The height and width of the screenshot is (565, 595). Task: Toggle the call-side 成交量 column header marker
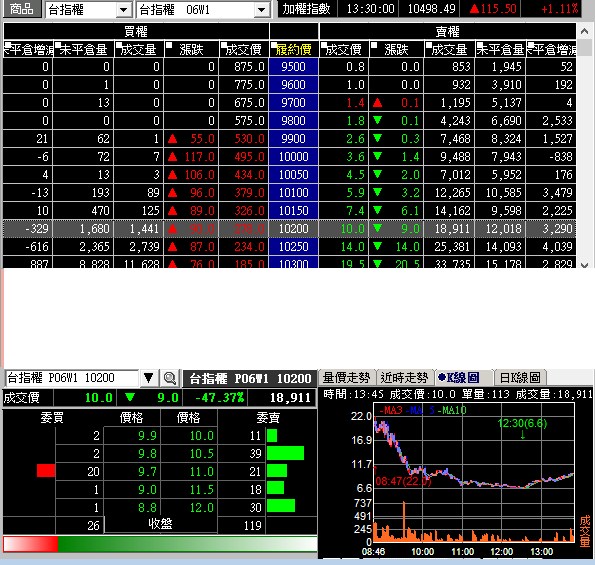119,45
